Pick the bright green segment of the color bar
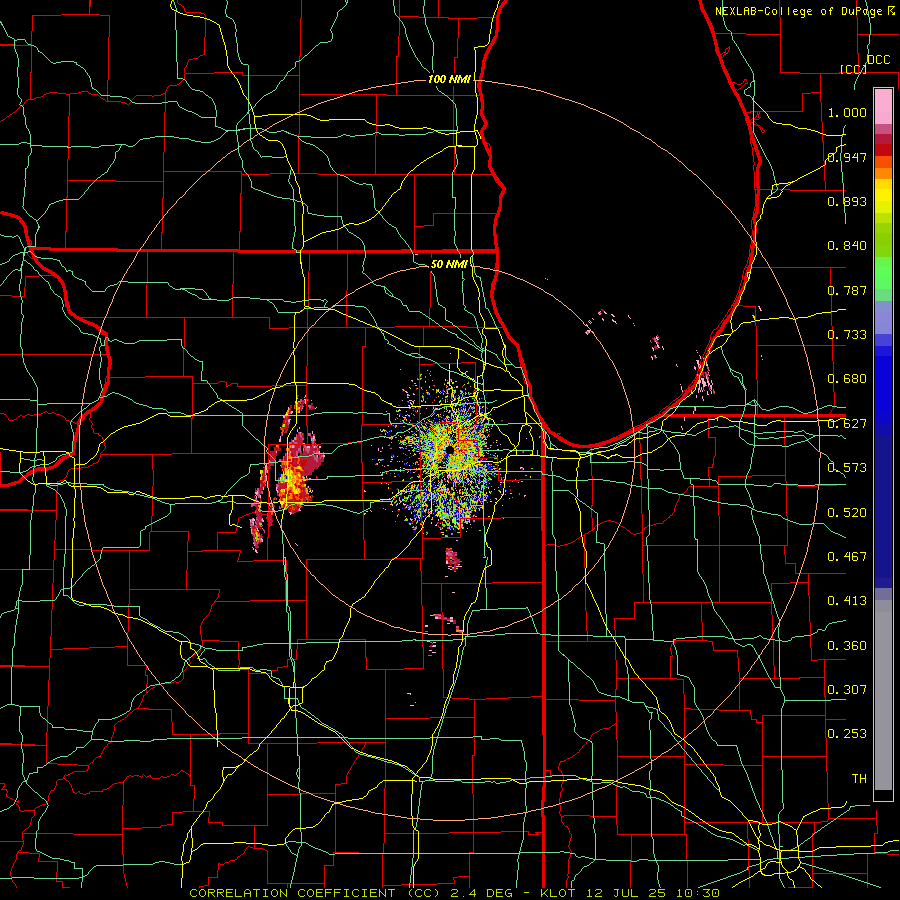This screenshot has height=900, width=900. (883, 273)
